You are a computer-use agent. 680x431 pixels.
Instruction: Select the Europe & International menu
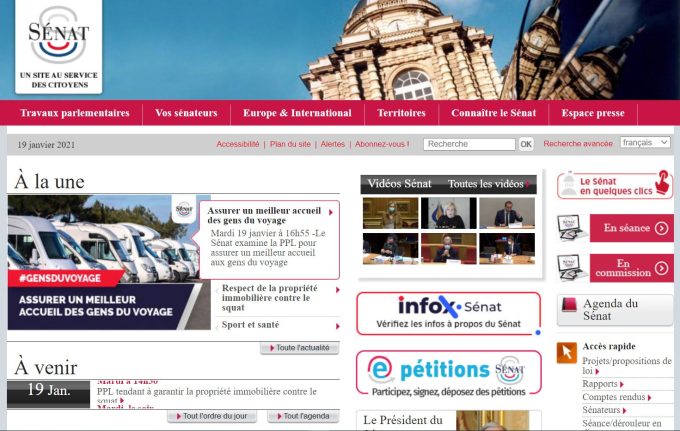coord(297,113)
